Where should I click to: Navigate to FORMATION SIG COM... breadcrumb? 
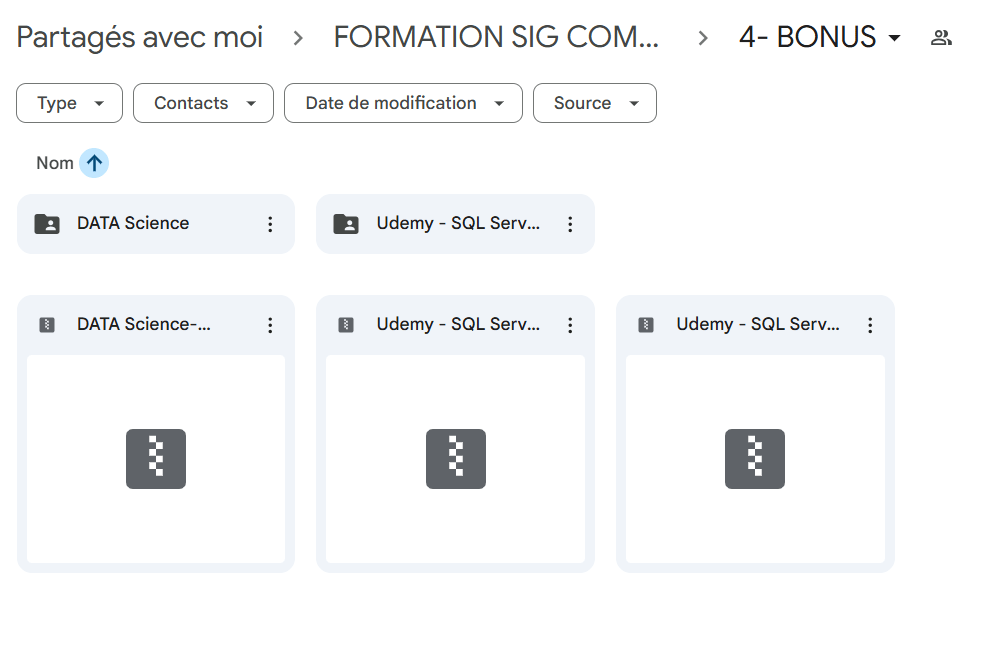click(496, 38)
